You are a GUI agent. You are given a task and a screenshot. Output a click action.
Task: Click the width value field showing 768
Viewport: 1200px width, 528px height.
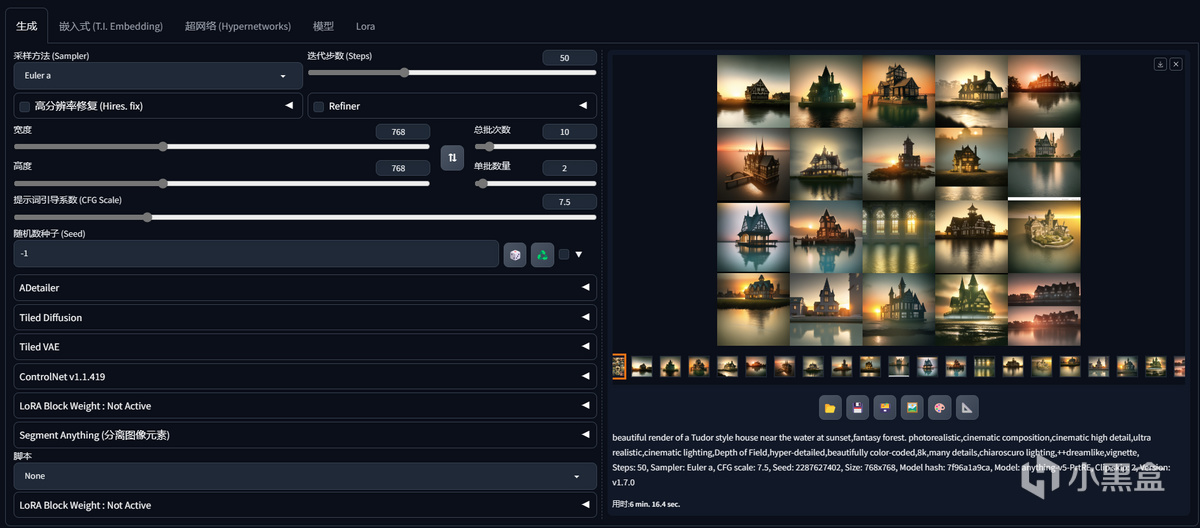pos(403,131)
